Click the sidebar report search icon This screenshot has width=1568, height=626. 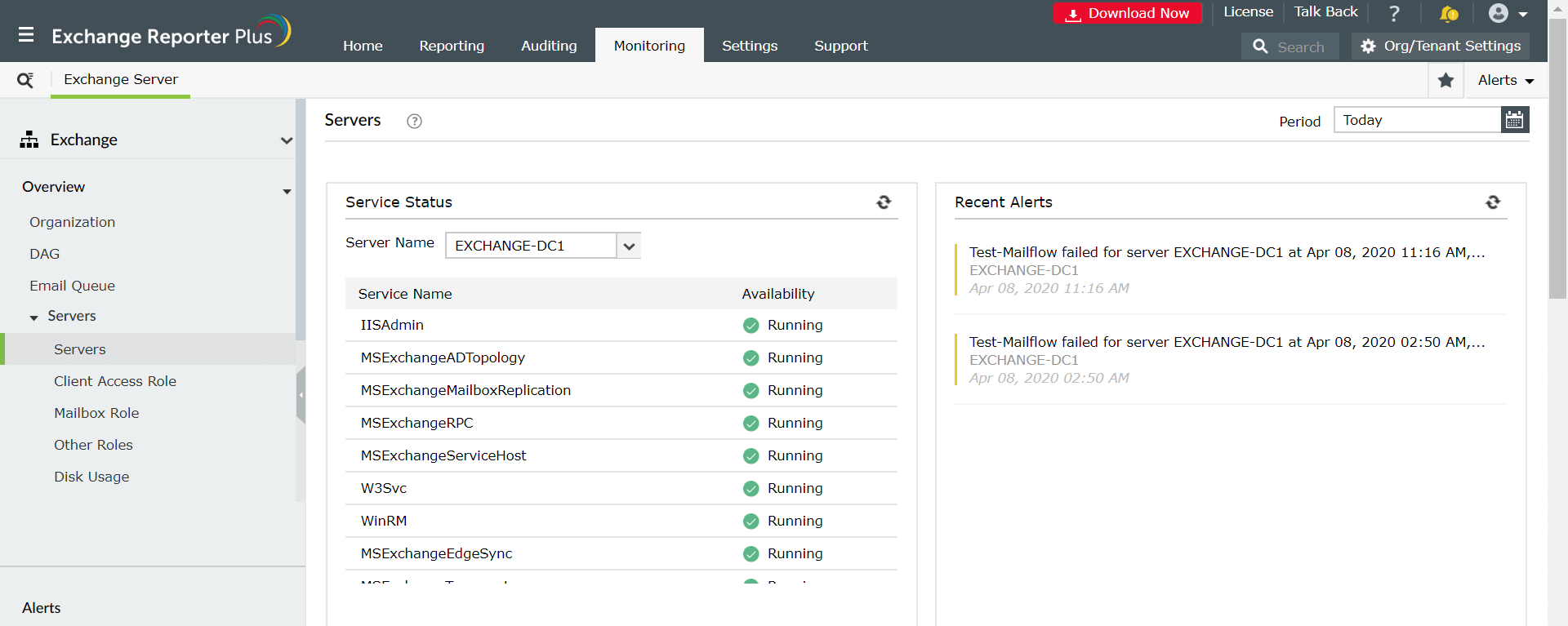[25, 80]
